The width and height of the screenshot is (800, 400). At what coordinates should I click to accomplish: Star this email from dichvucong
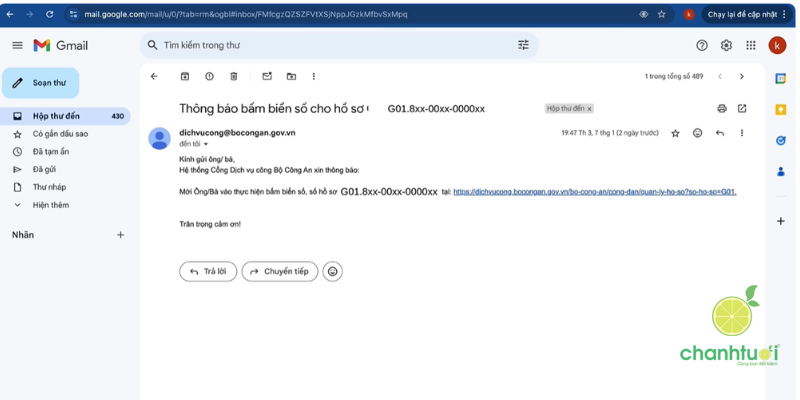(675, 133)
